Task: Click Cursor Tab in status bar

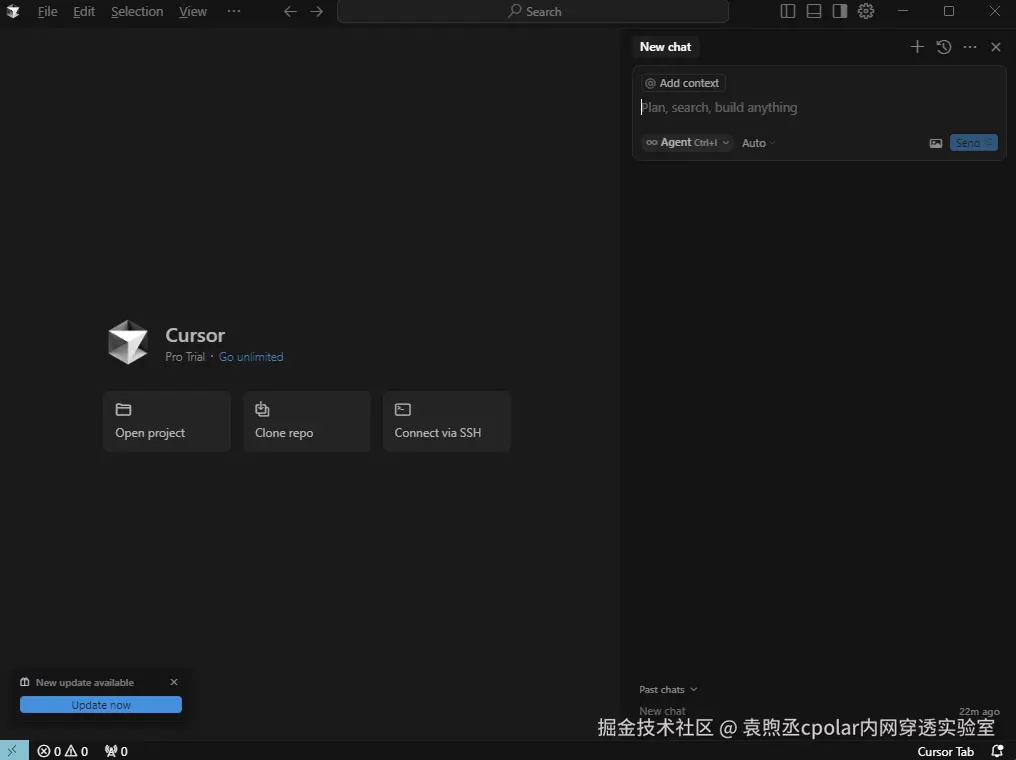Action: tap(945, 752)
